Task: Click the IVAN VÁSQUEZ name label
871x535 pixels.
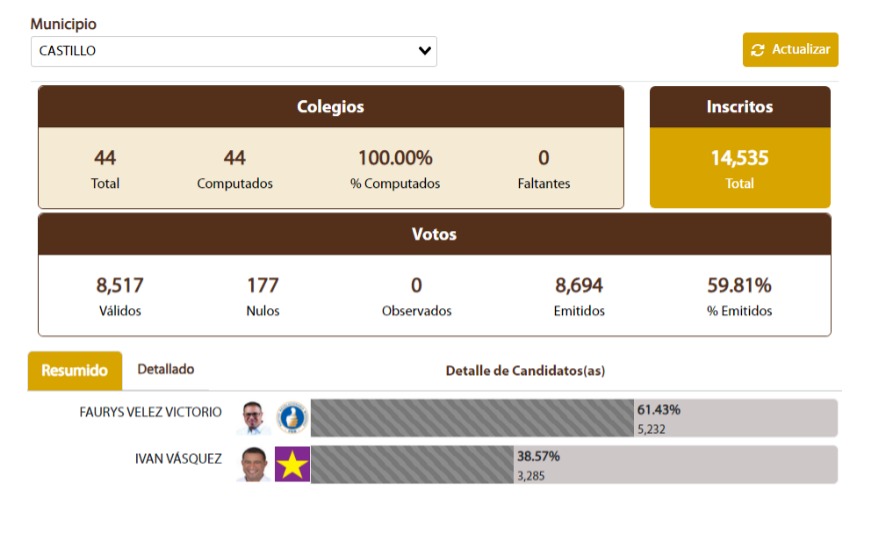Action: click(178, 459)
